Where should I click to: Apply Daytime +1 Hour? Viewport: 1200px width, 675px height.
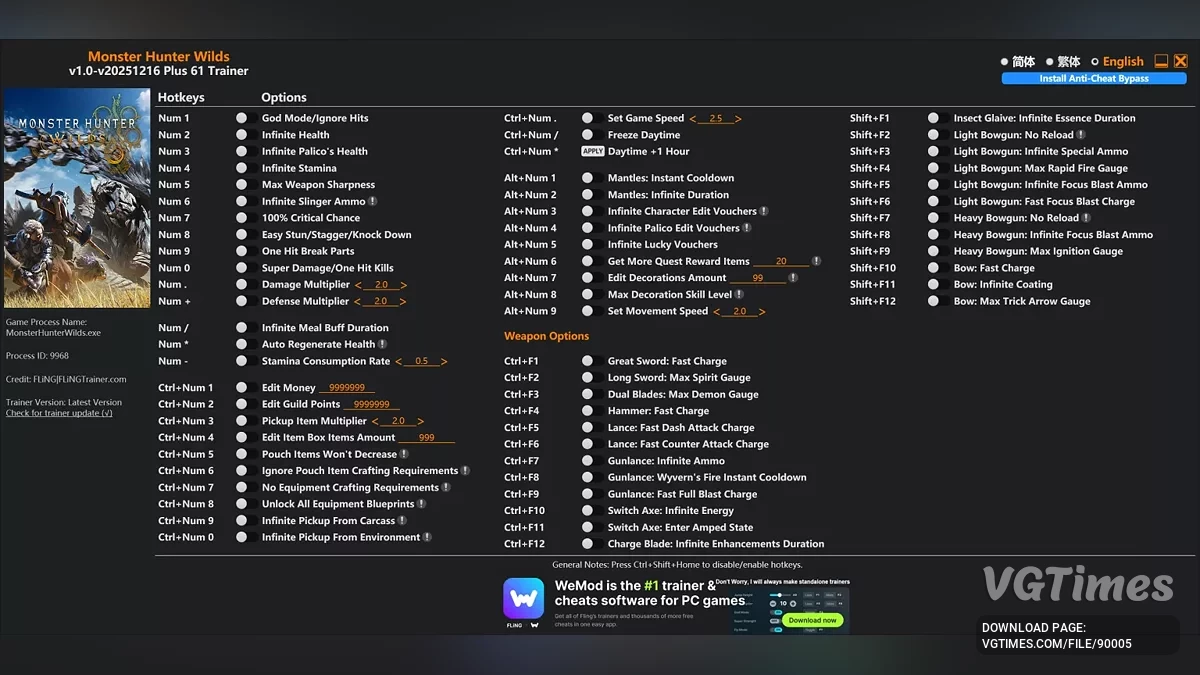(x=593, y=151)
